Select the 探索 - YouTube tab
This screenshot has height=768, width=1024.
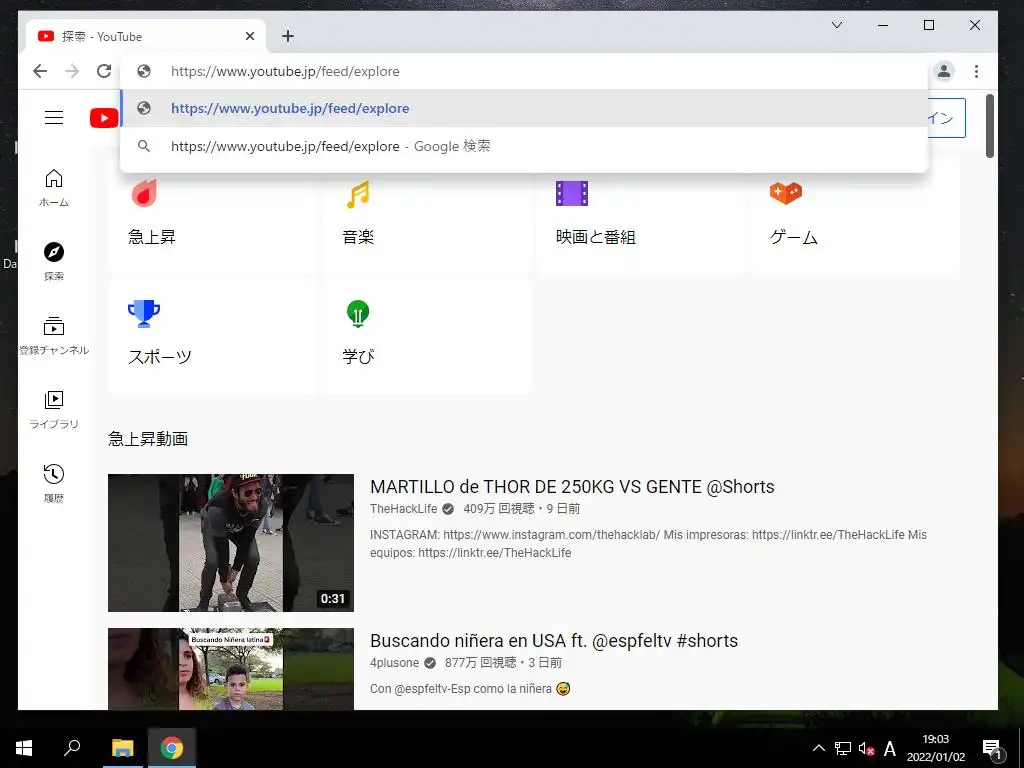[x=146, y=37]
